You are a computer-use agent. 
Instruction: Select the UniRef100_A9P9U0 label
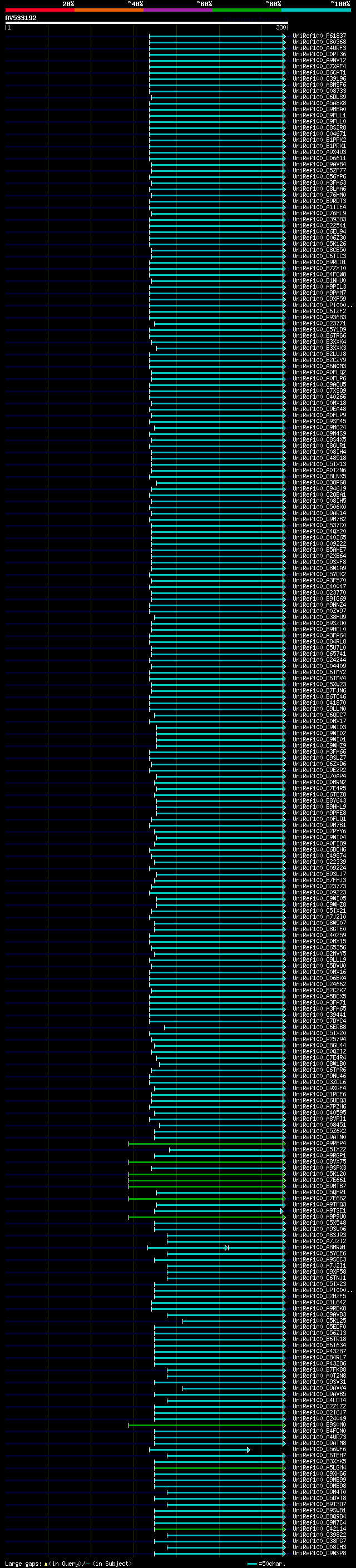point(319,1217)
